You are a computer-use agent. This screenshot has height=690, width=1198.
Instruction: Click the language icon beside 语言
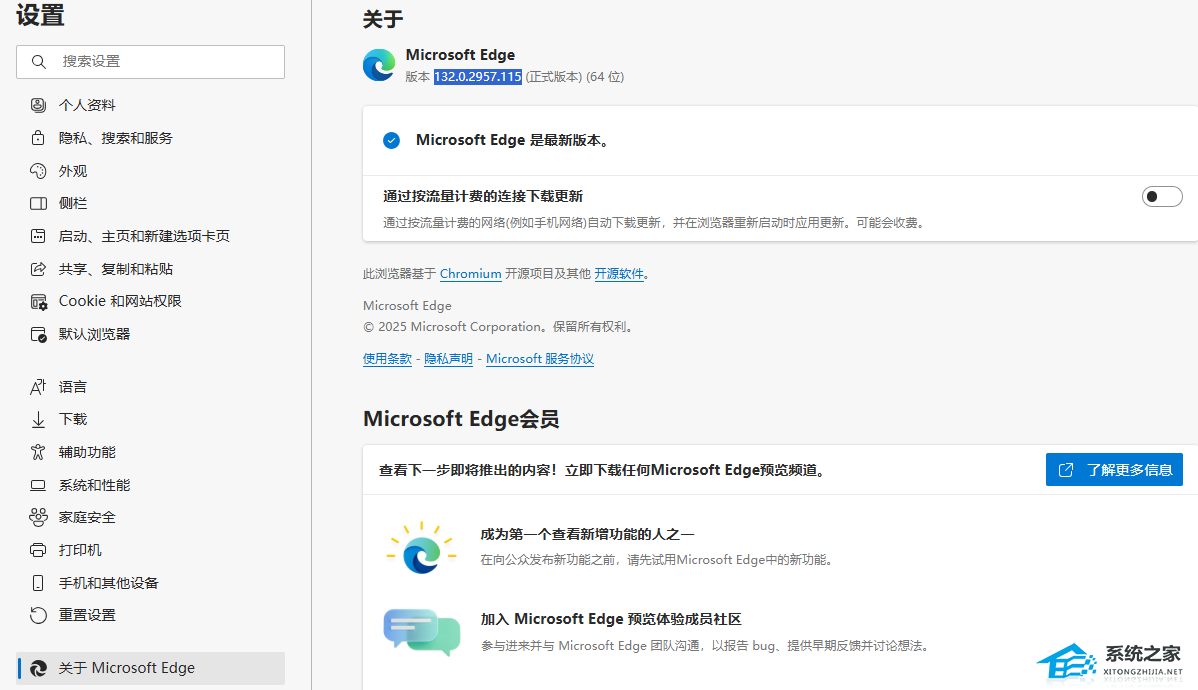(x=38, y=387)
